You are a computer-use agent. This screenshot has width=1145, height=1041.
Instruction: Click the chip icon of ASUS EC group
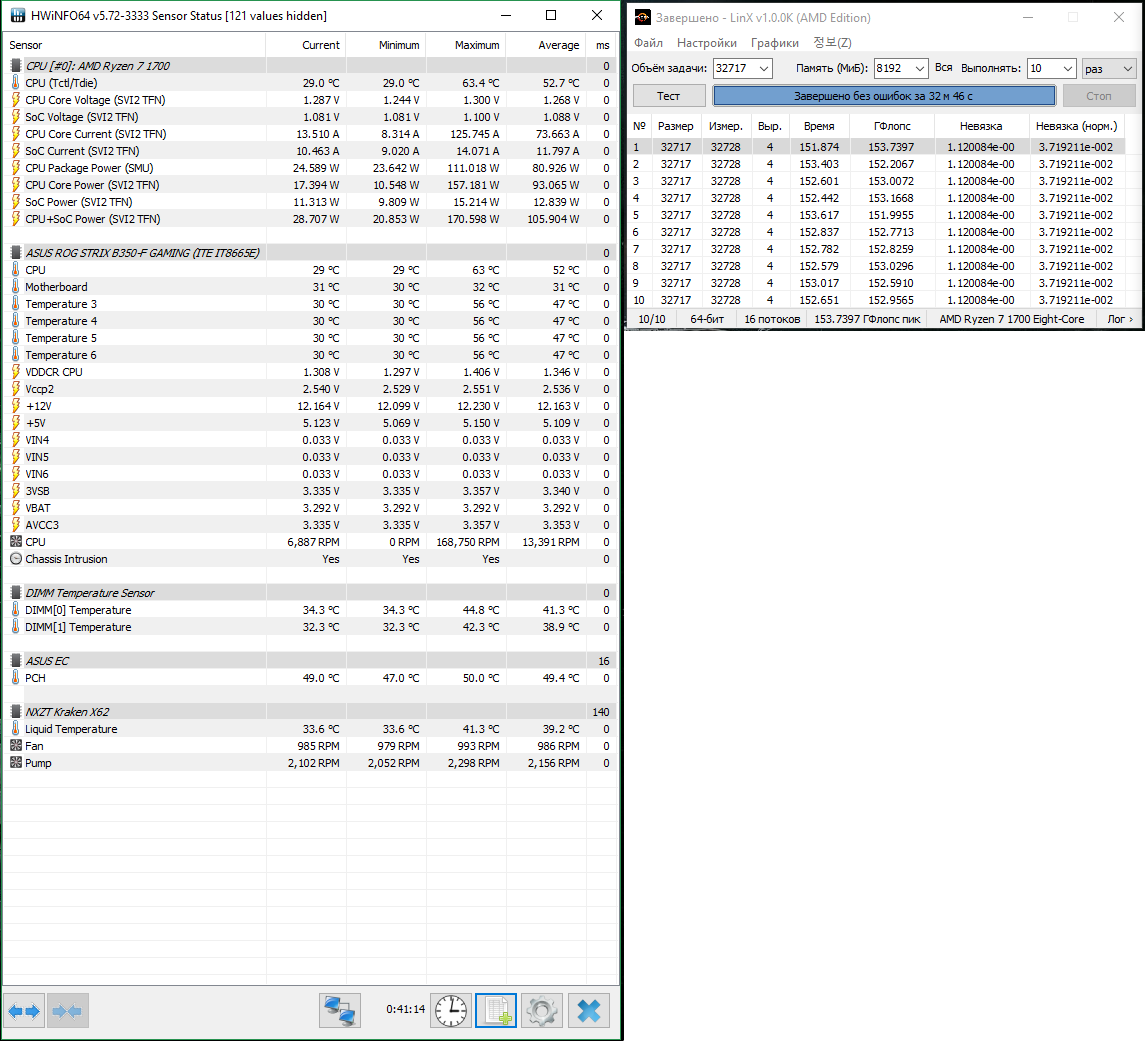pos(16,661)
